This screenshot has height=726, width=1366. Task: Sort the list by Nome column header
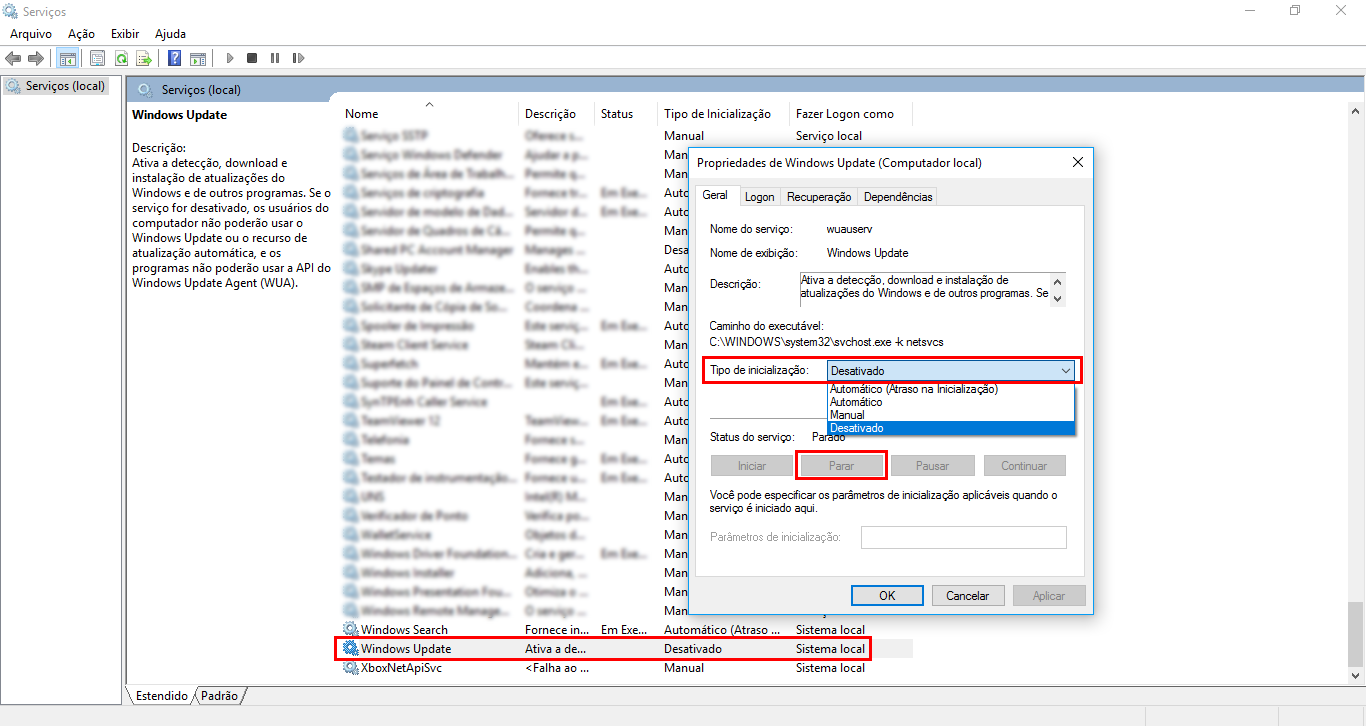point(429,113)
